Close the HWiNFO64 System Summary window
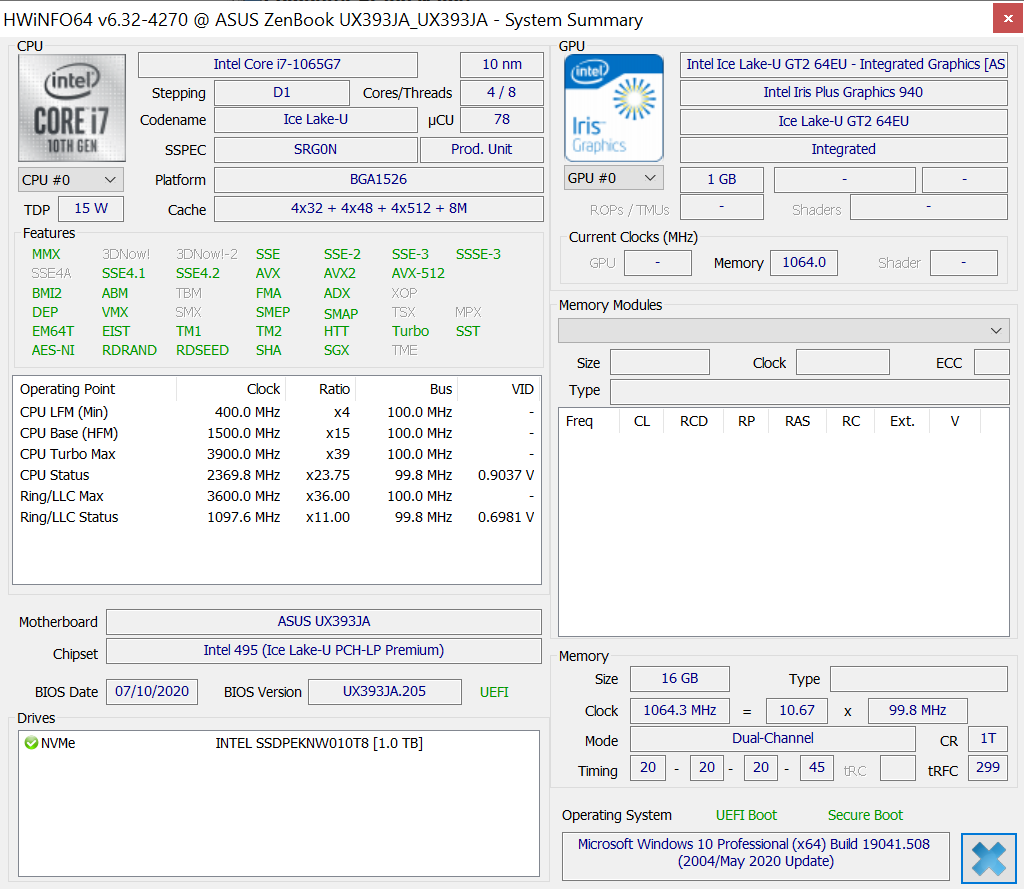This screenshot has height=889, width=1024. [1008, 19]
